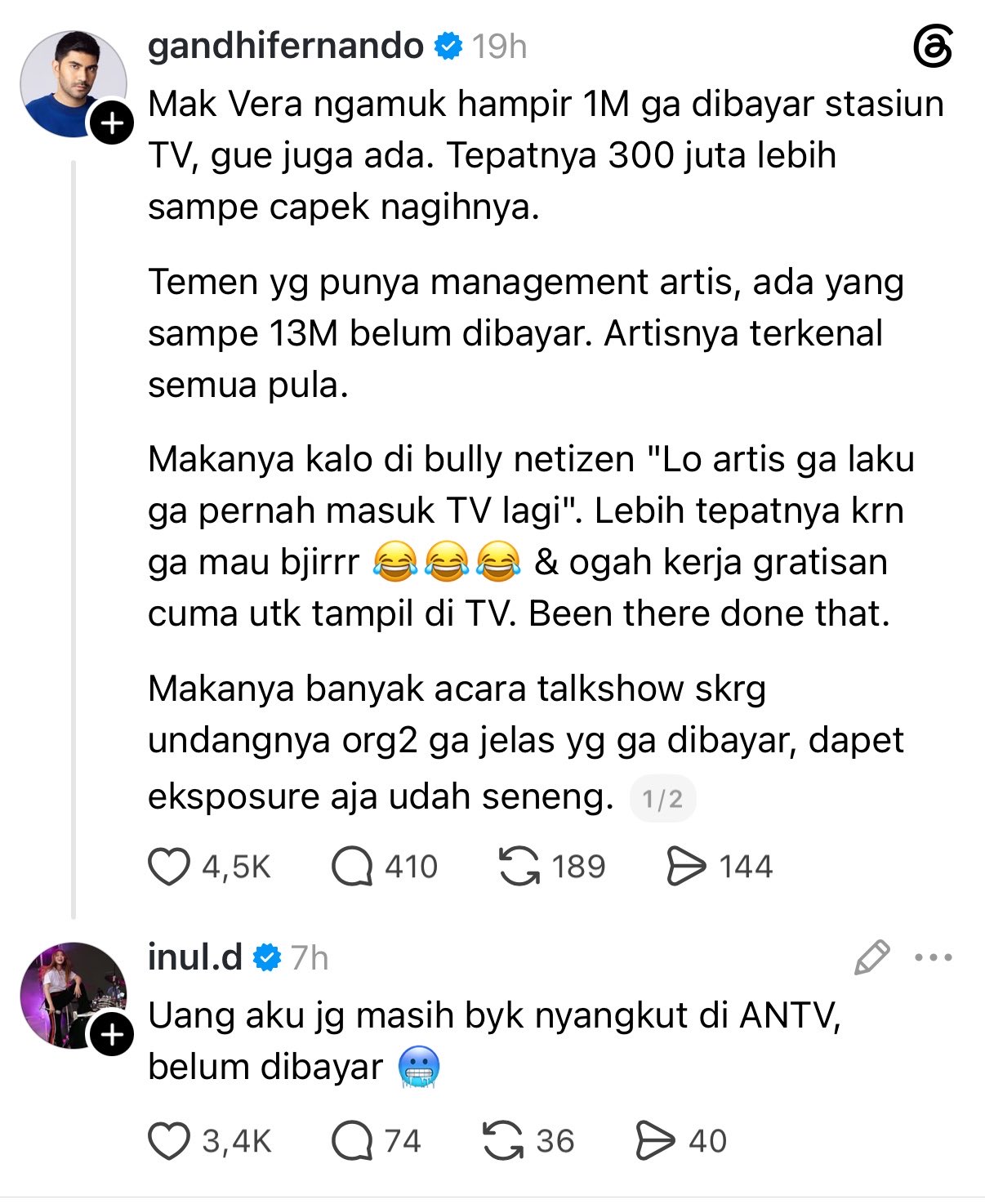The height and width of the screenshot is (1204, 985).
Task: Open comments on gandhifernando's post
Action: (x=352, y=867)
